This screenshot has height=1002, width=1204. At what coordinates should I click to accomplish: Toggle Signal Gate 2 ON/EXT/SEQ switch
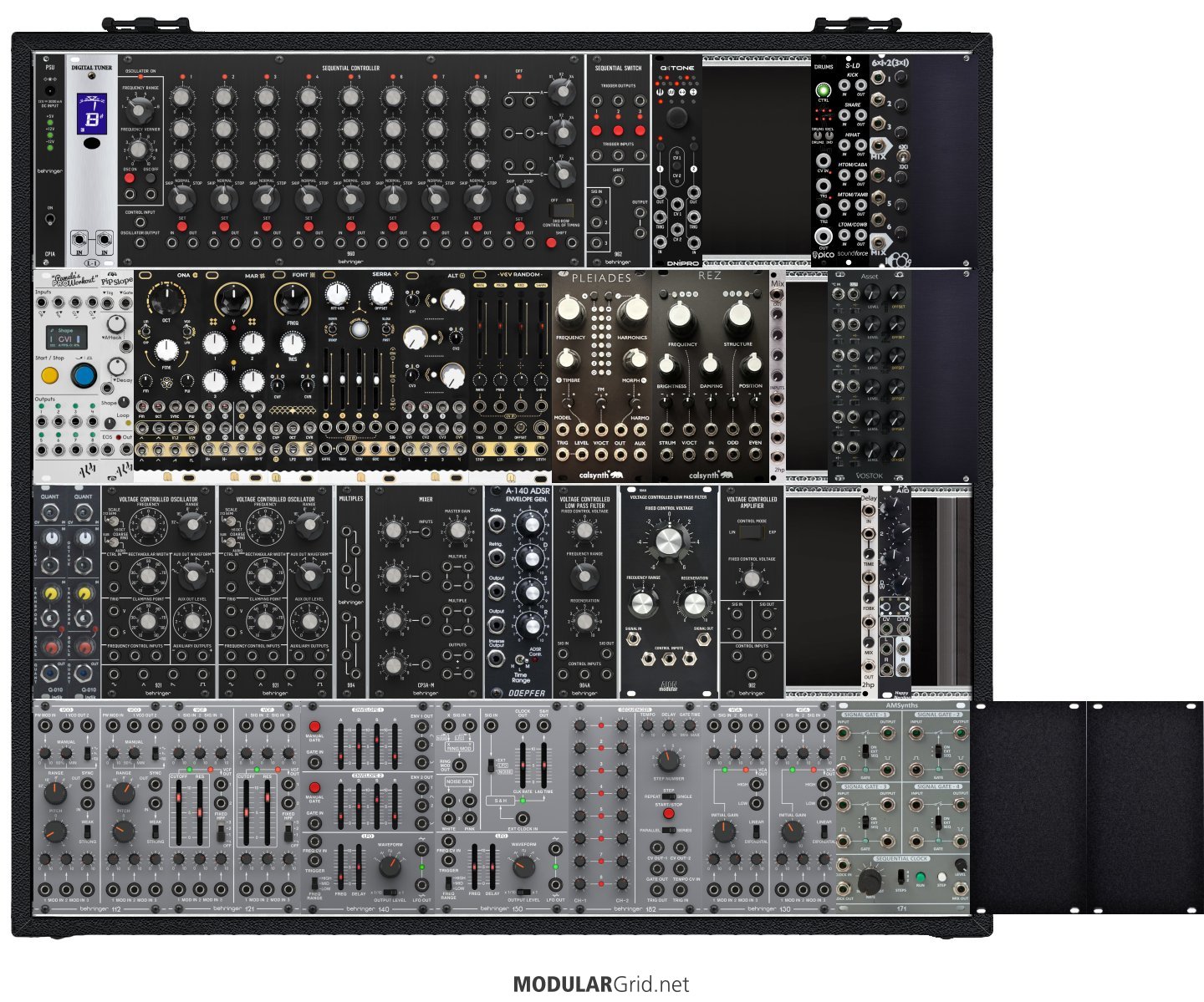(938, 751)
